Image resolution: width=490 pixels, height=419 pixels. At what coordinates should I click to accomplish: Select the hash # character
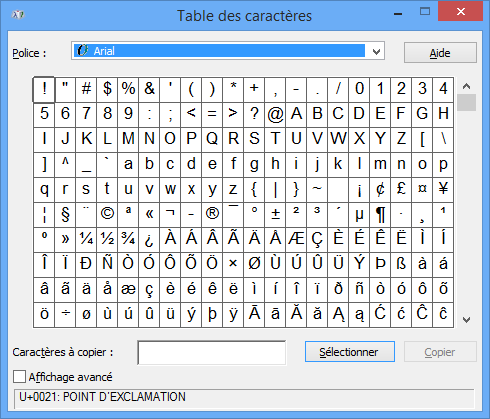(x=86, y=89)
